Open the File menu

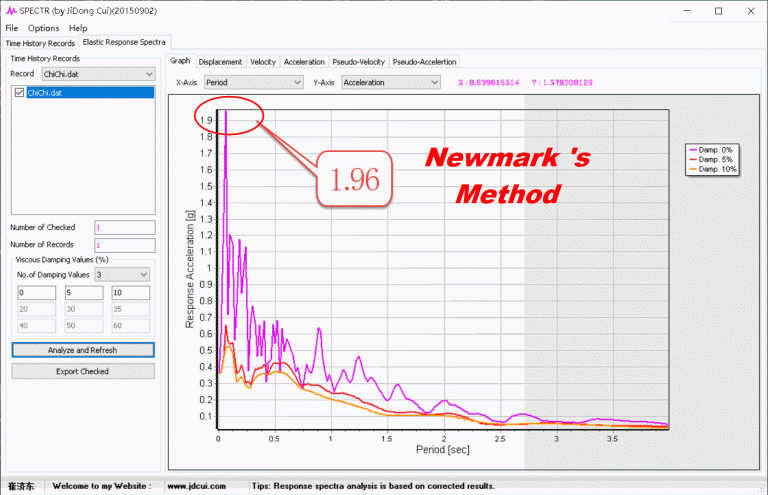tap(12, 28)
